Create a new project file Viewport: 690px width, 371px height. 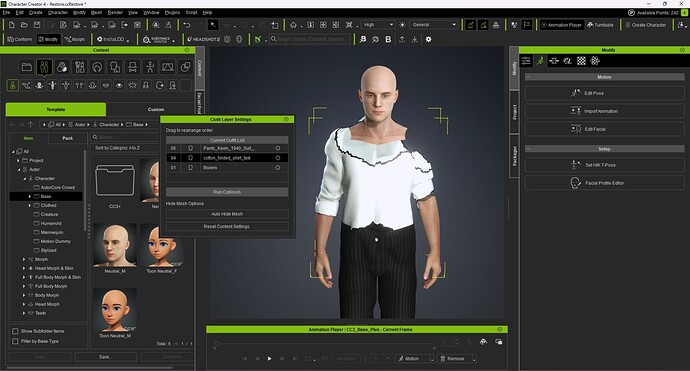tap(11, 25)
